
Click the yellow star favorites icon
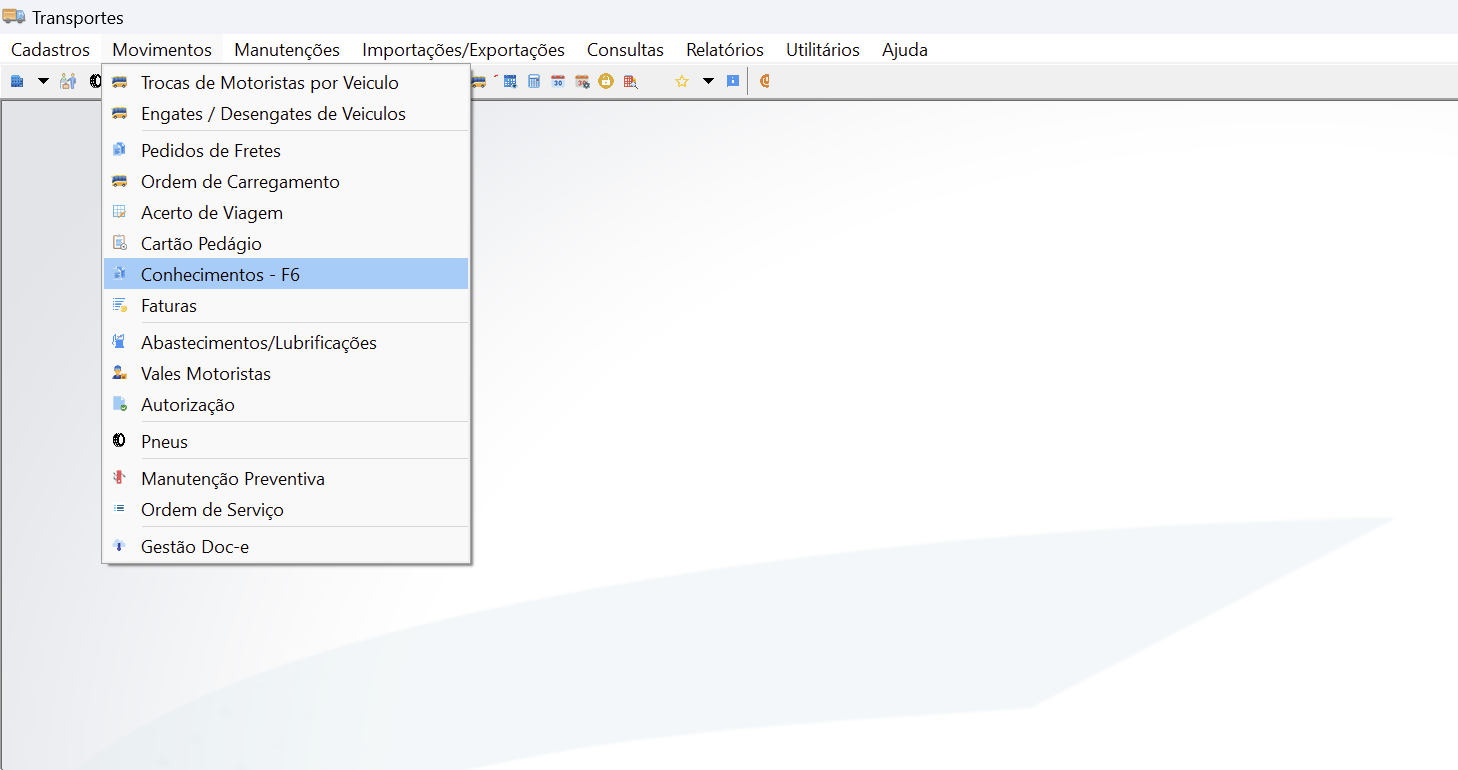point(682,81)
